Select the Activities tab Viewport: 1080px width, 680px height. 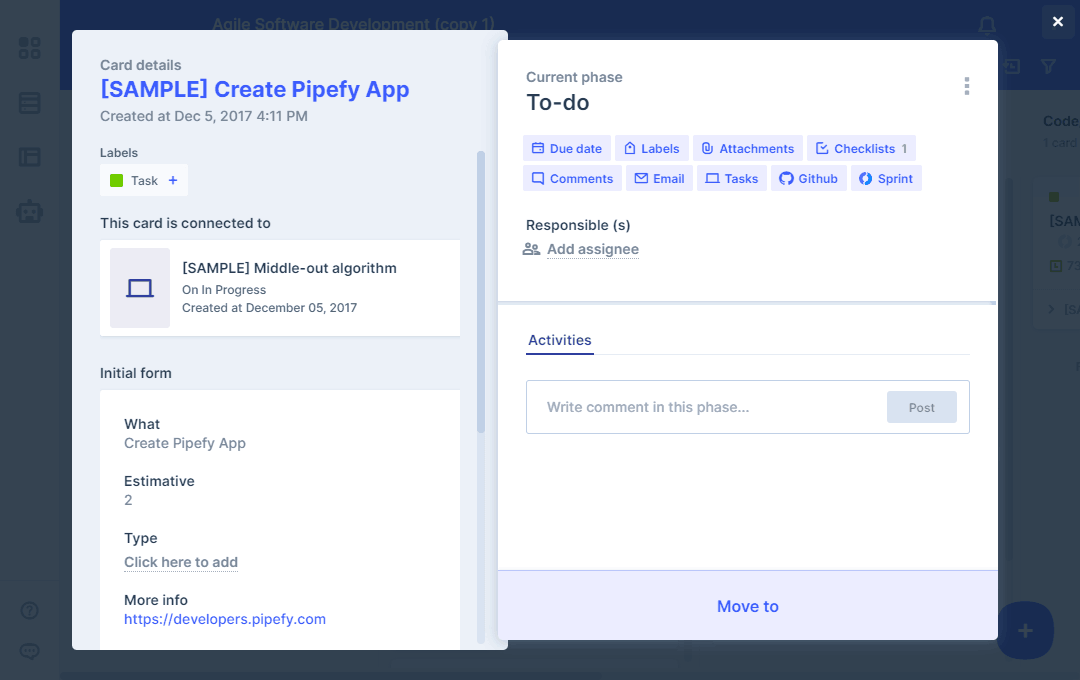point(560,340)
